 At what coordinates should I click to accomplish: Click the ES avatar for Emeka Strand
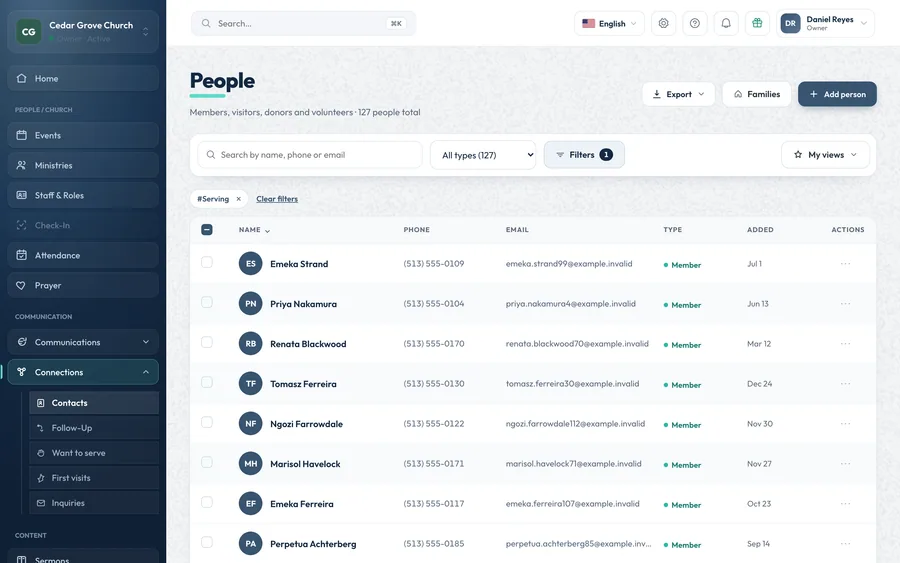coord(251,263)
